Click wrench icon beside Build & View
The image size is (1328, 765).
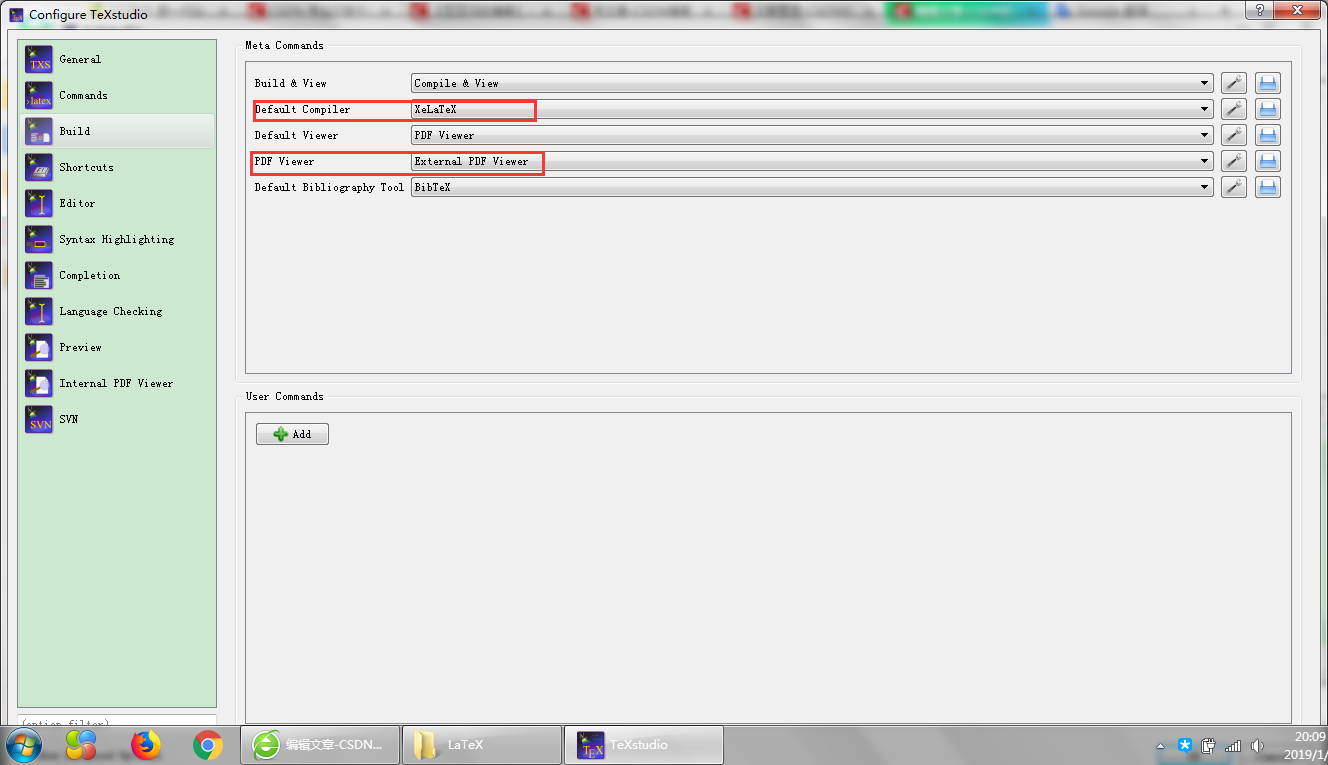coord(1233,83)
